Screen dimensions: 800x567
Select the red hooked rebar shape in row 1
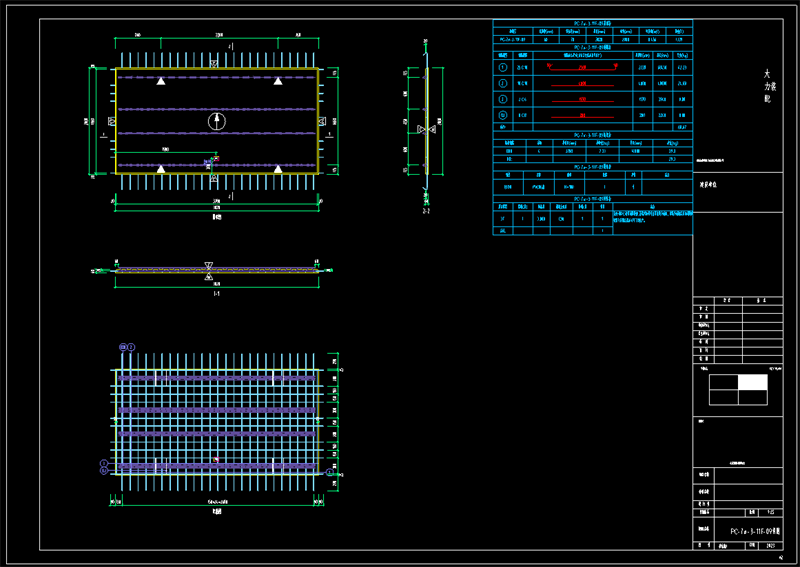click(582, 67)
